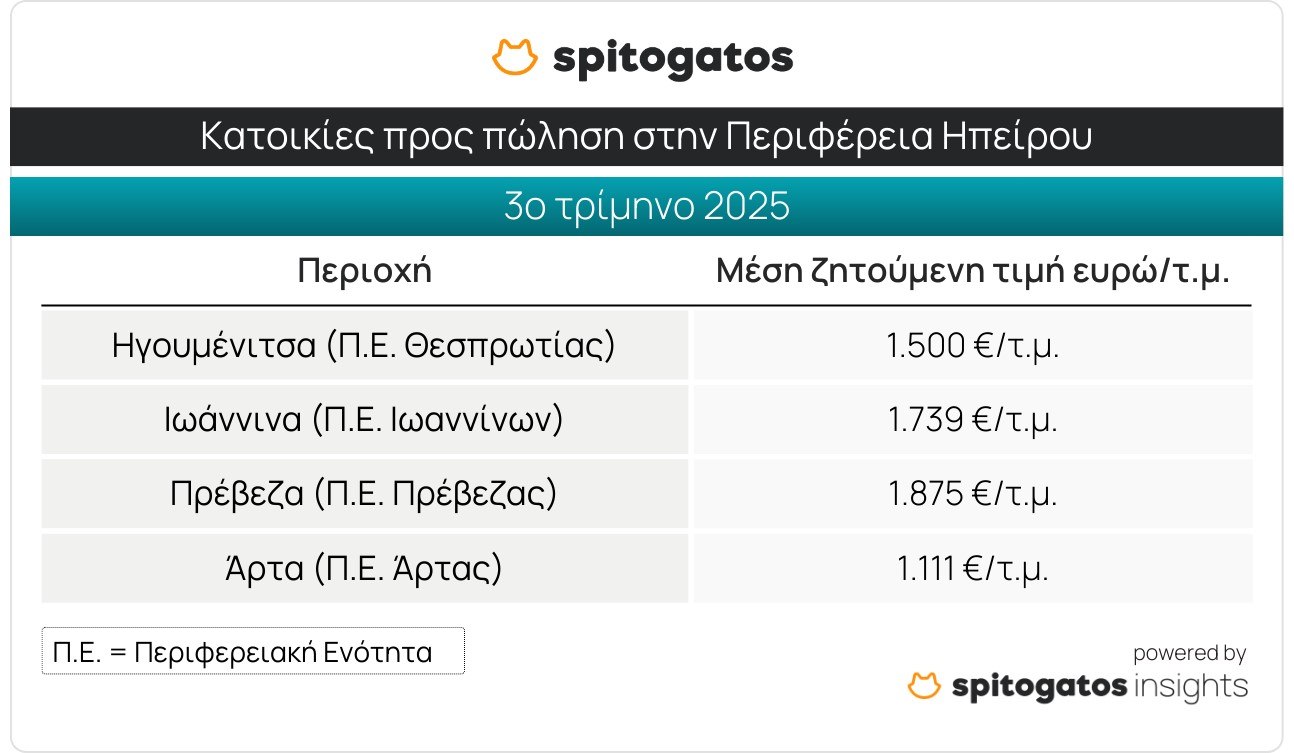Select the Άρτα (Π.Ε. Άρτας) row cell
This screenshot has width=1294, height=753.
pos(365,569)
